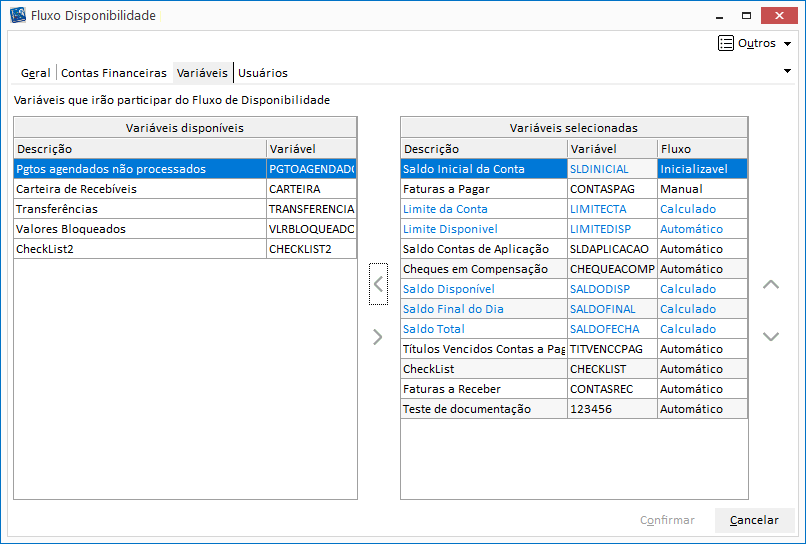The width and height of the screenshot is (806, 544).
Task: Click the Fluxo column header
Action: 702,149
